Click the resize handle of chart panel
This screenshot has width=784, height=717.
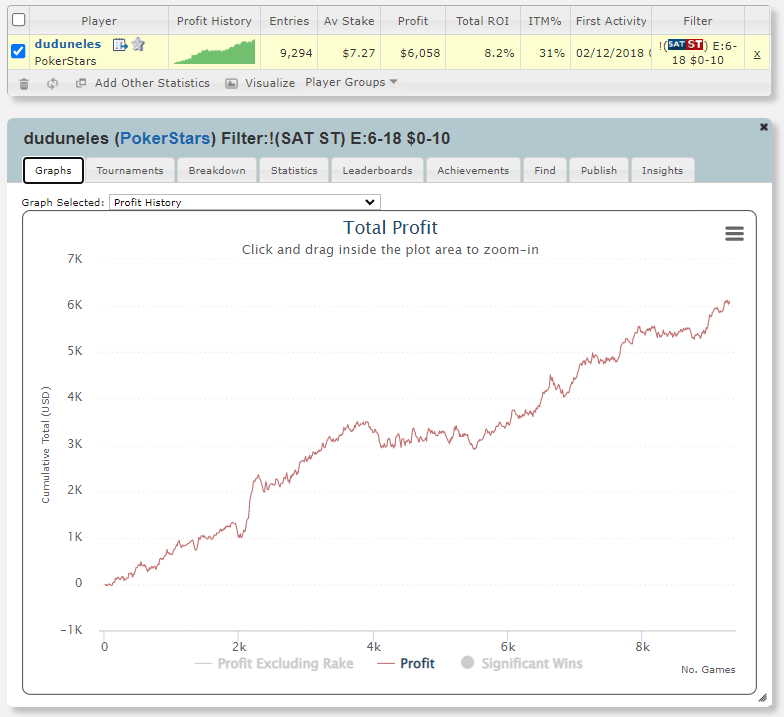pyautogui.click(x=762, y=698)
